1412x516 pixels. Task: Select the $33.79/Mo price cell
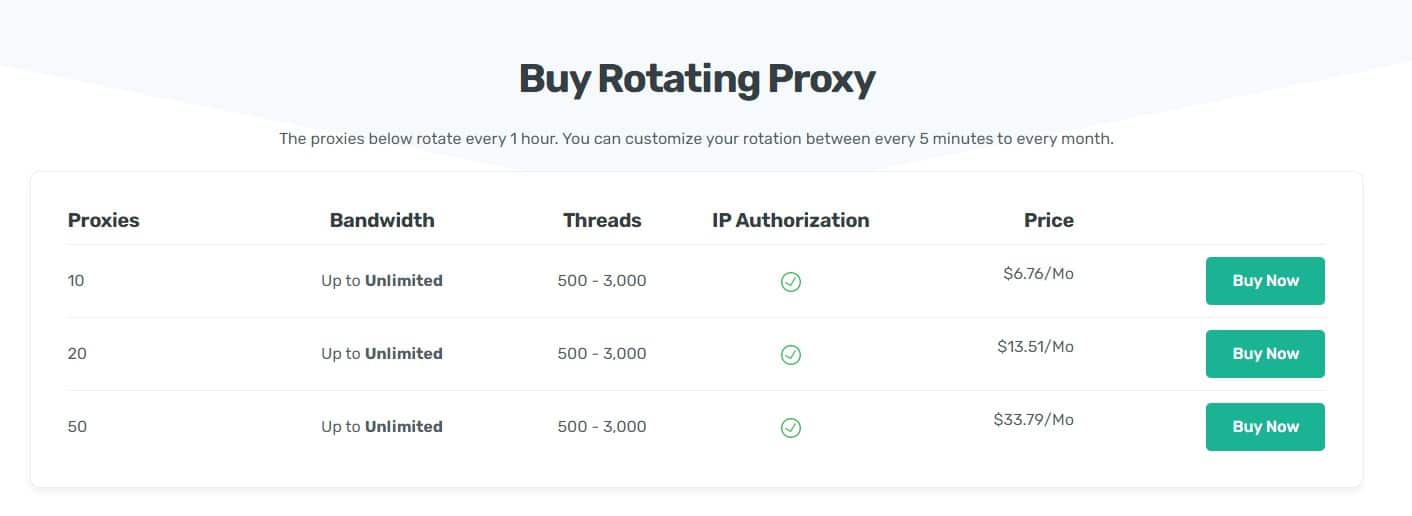[1033, 419]
